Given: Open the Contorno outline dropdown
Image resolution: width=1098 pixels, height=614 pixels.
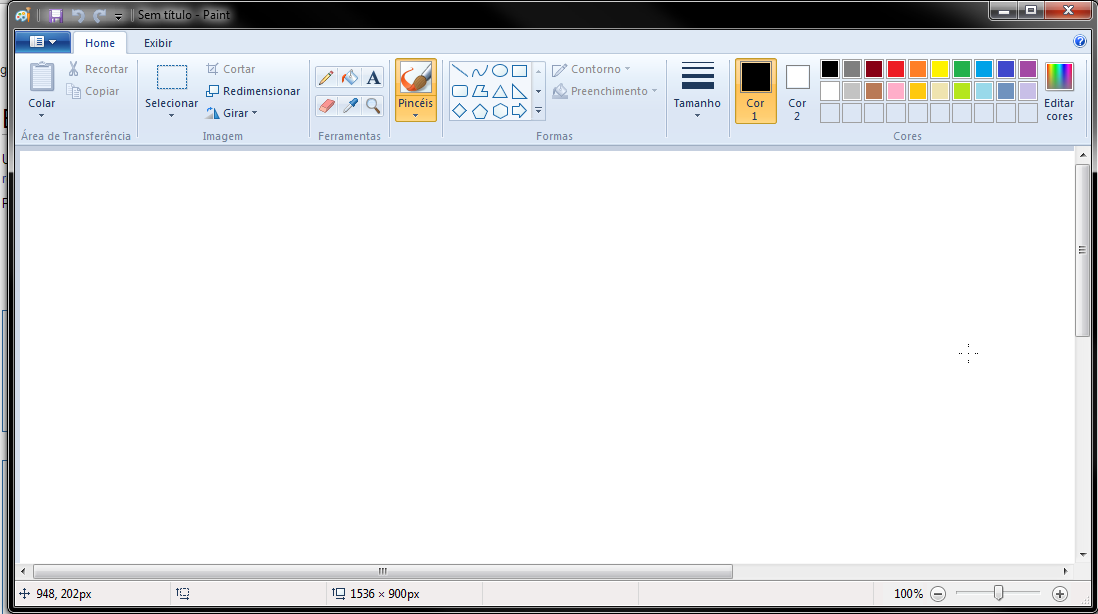Looking at the screenshot, I should tap(591, 69).
